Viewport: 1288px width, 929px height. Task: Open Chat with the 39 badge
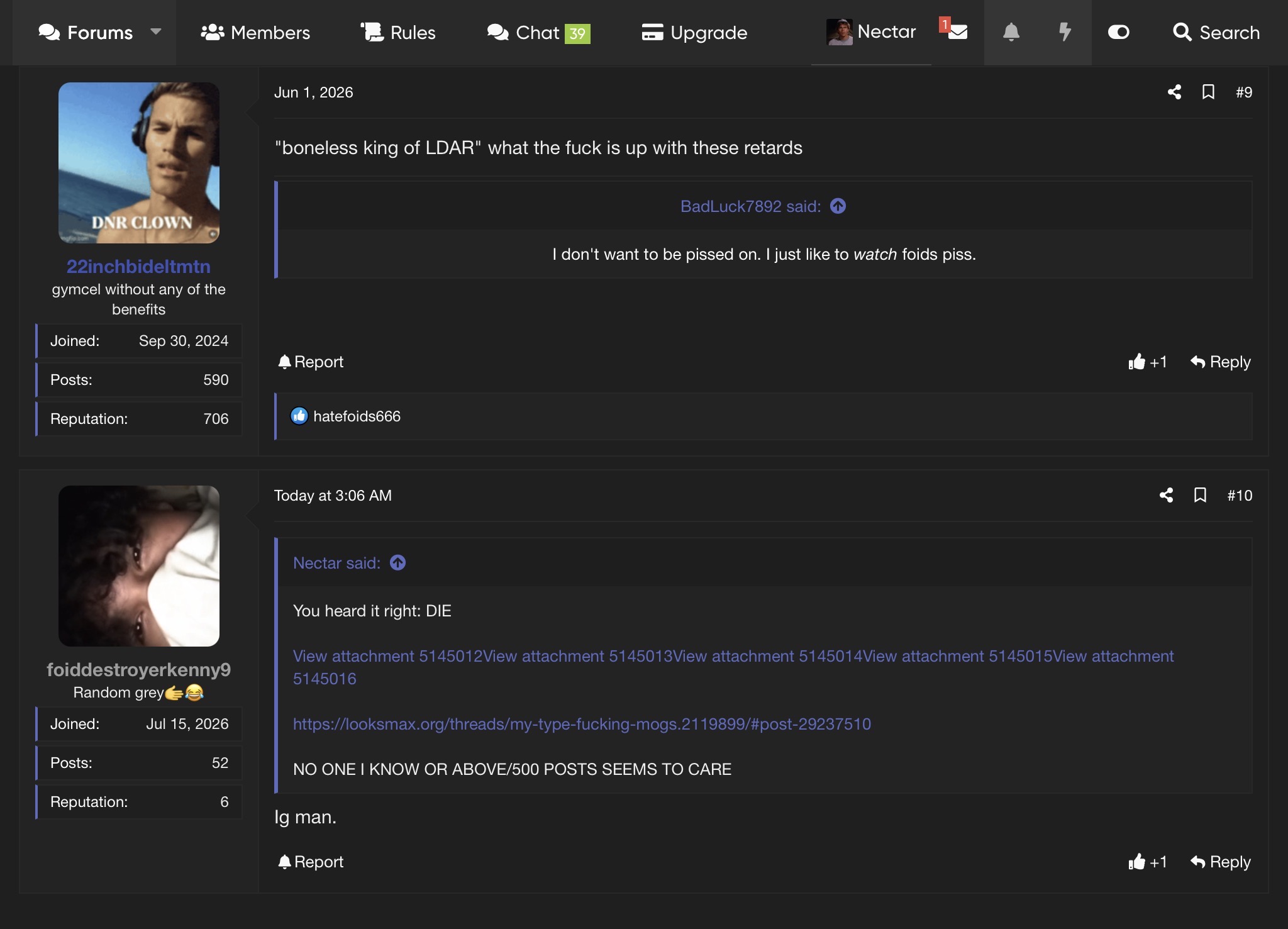click(x=538, y=33)
